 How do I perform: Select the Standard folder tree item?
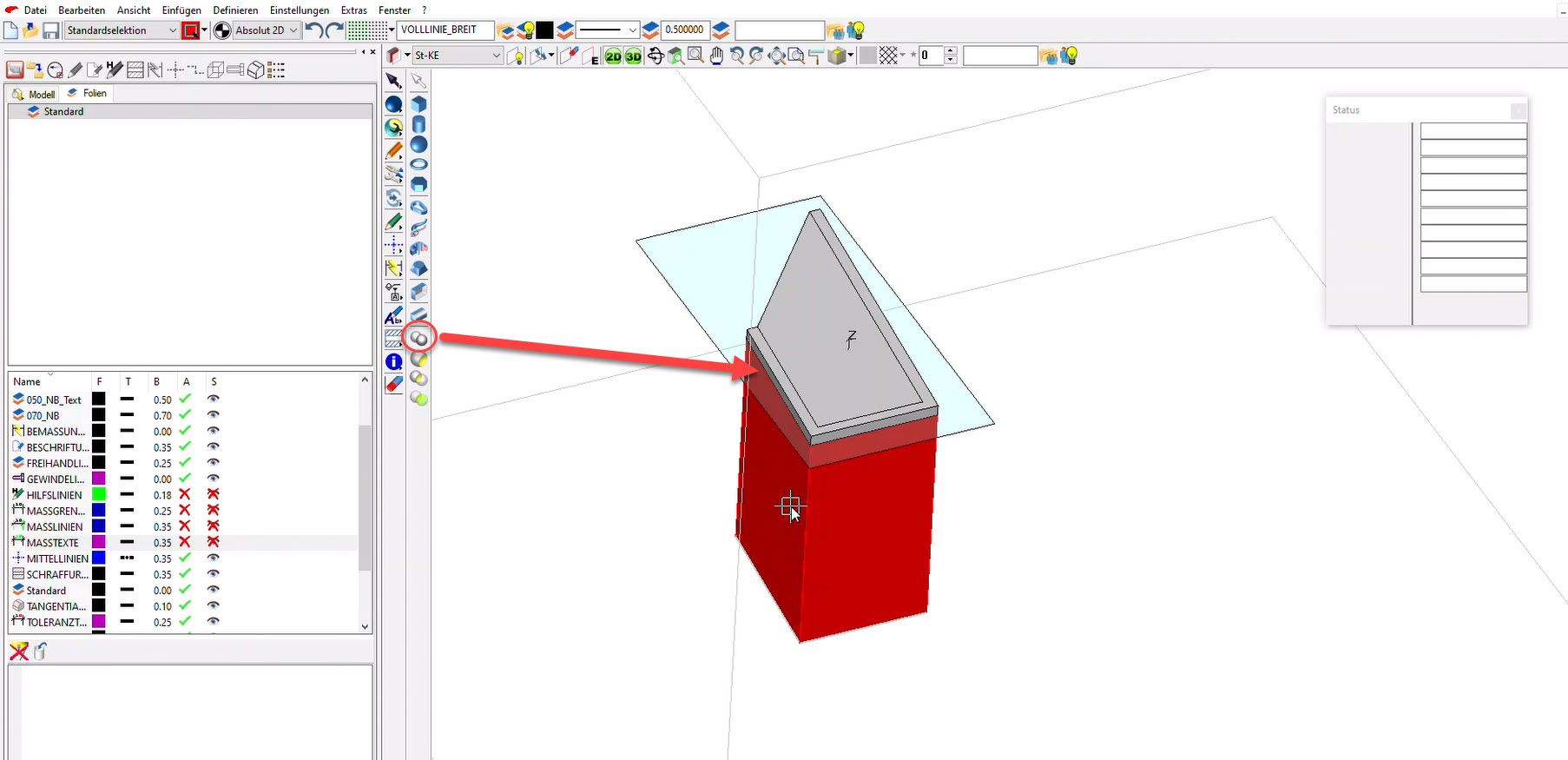(63, 111)
